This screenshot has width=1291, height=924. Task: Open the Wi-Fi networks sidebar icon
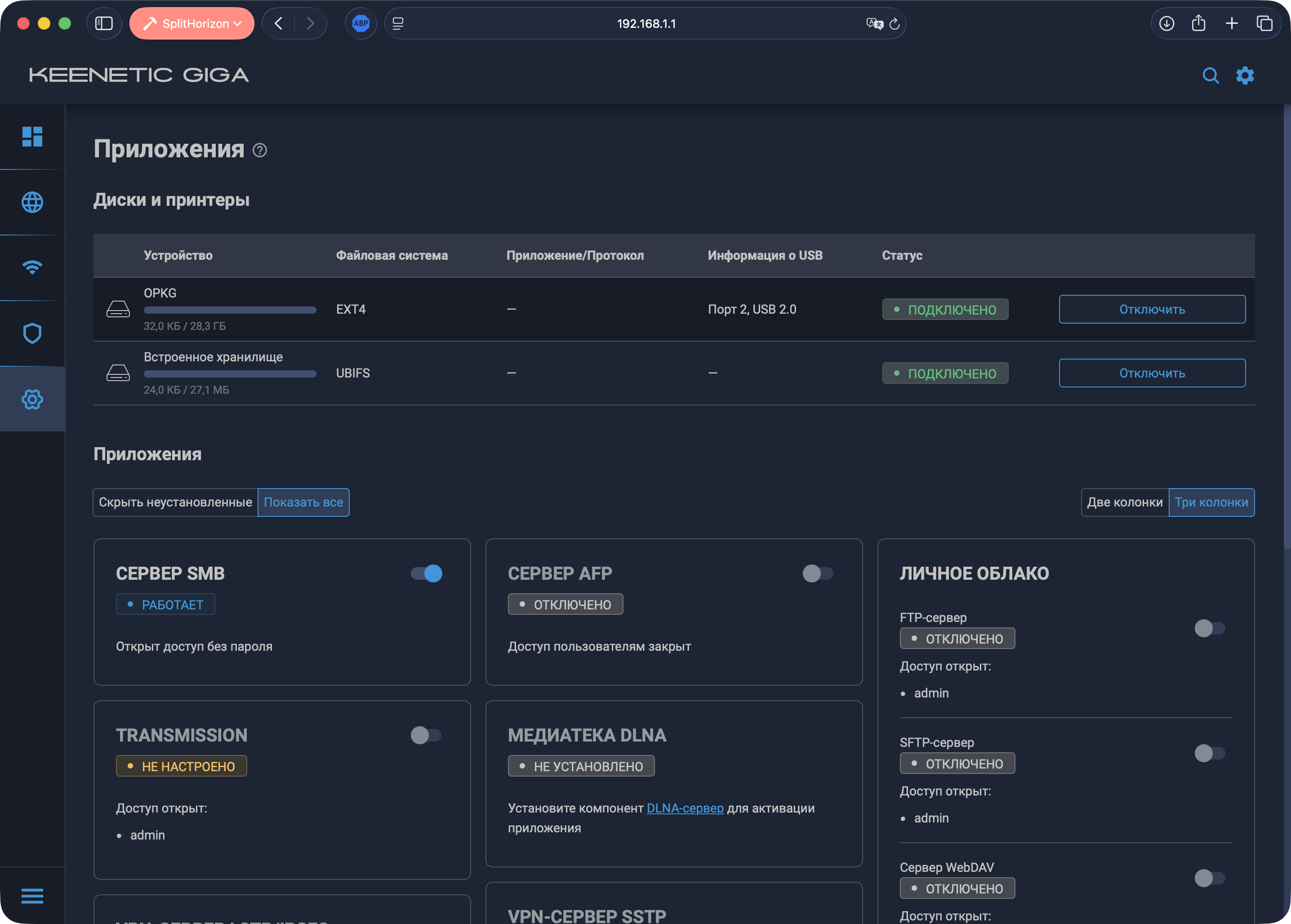pos(32,267)
